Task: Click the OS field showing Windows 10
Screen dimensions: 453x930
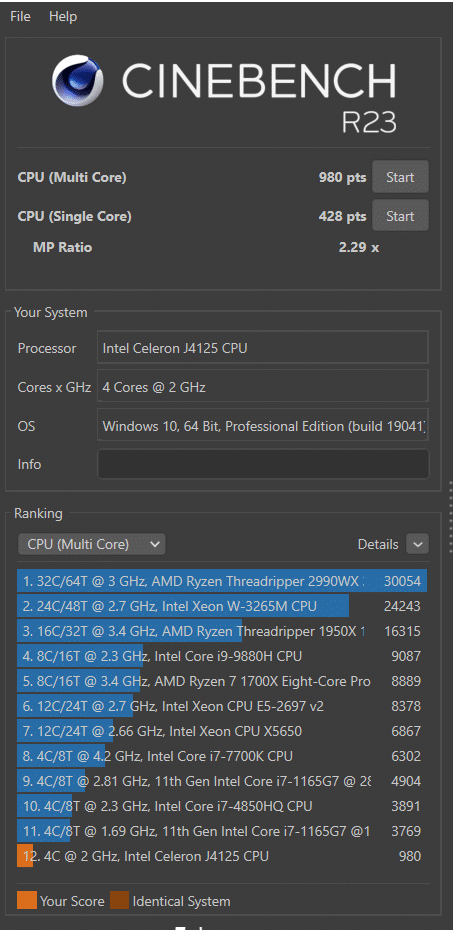Action: click(263, 425)
